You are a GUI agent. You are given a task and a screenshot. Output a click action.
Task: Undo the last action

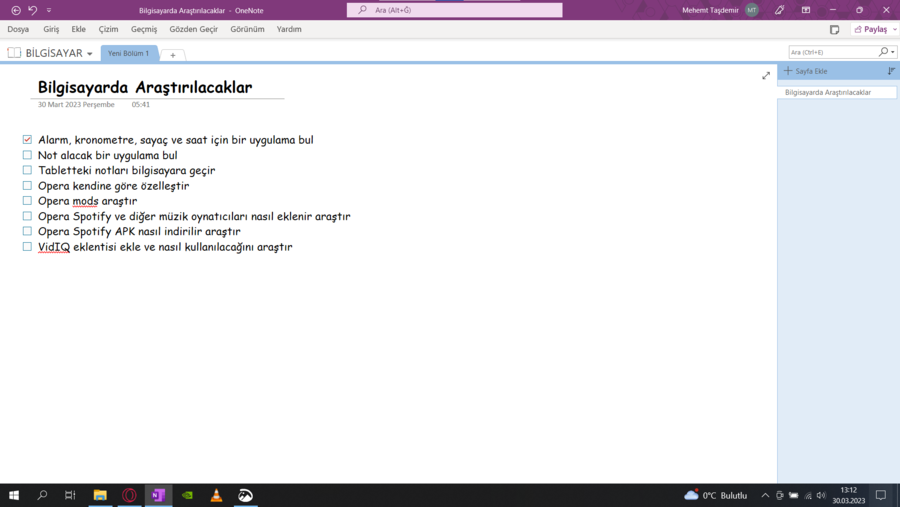33,10
